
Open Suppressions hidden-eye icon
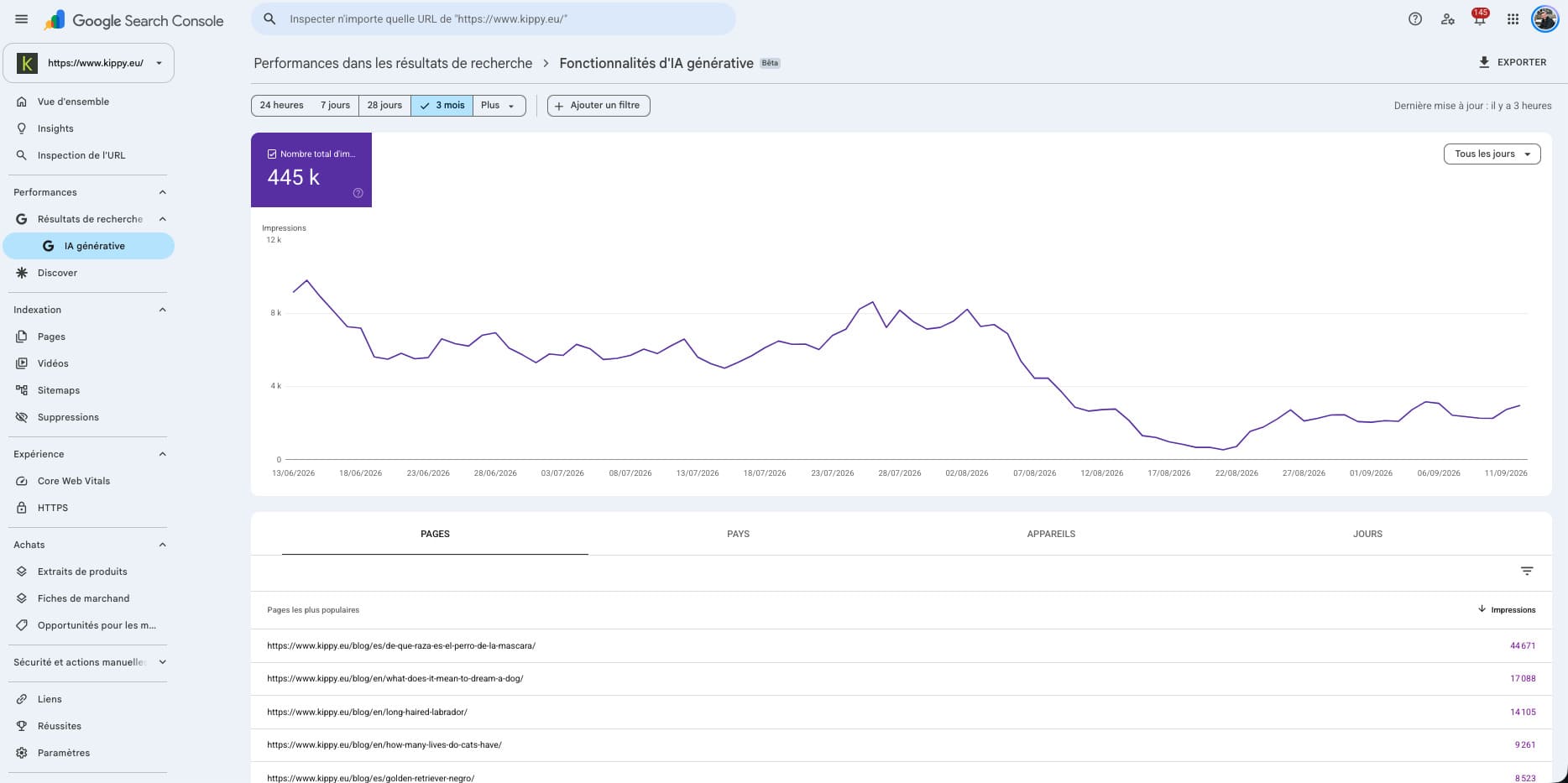point(22,417)
